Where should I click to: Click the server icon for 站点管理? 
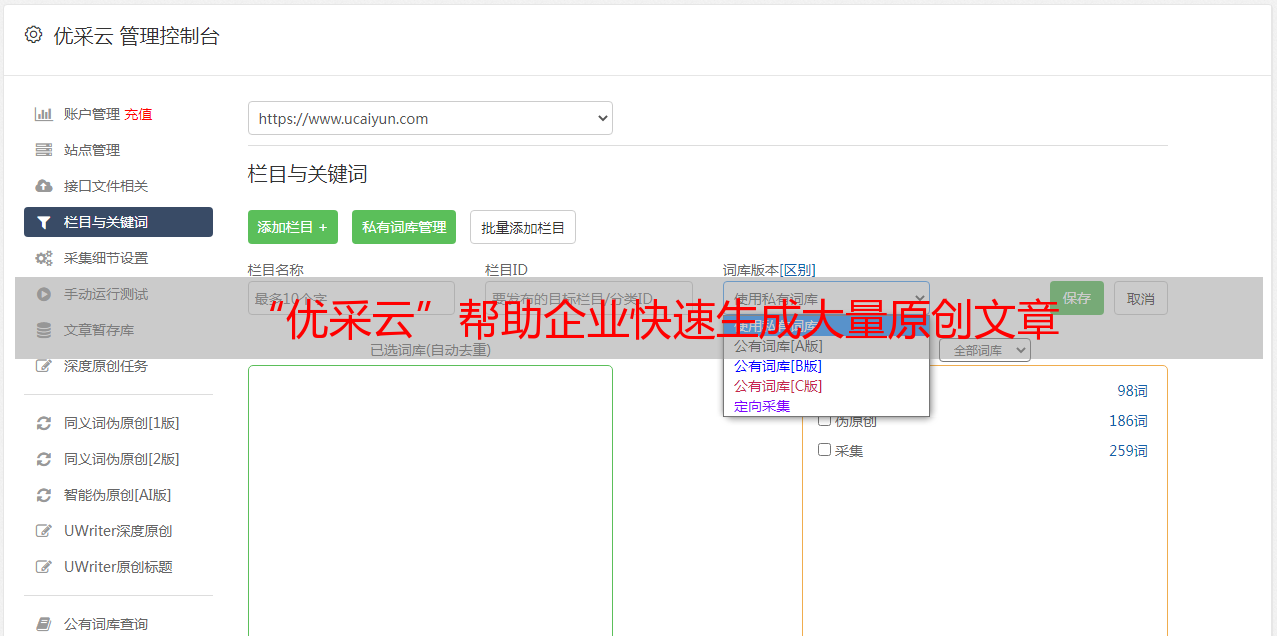[x=44, y=150]
